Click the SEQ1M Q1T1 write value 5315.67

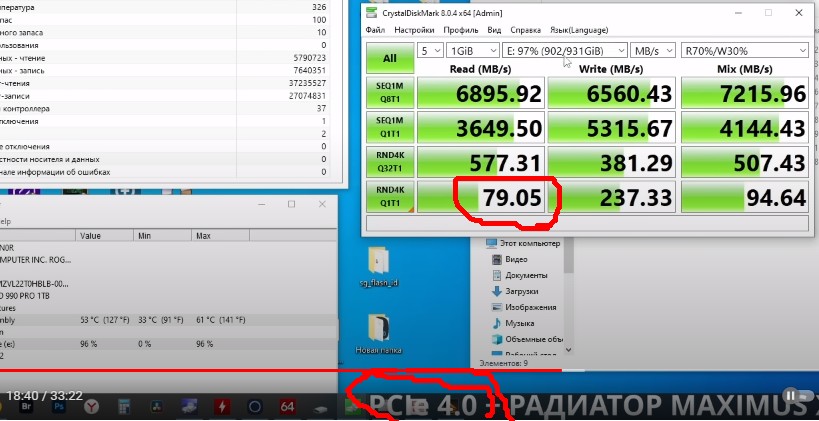tap(612, 127)
